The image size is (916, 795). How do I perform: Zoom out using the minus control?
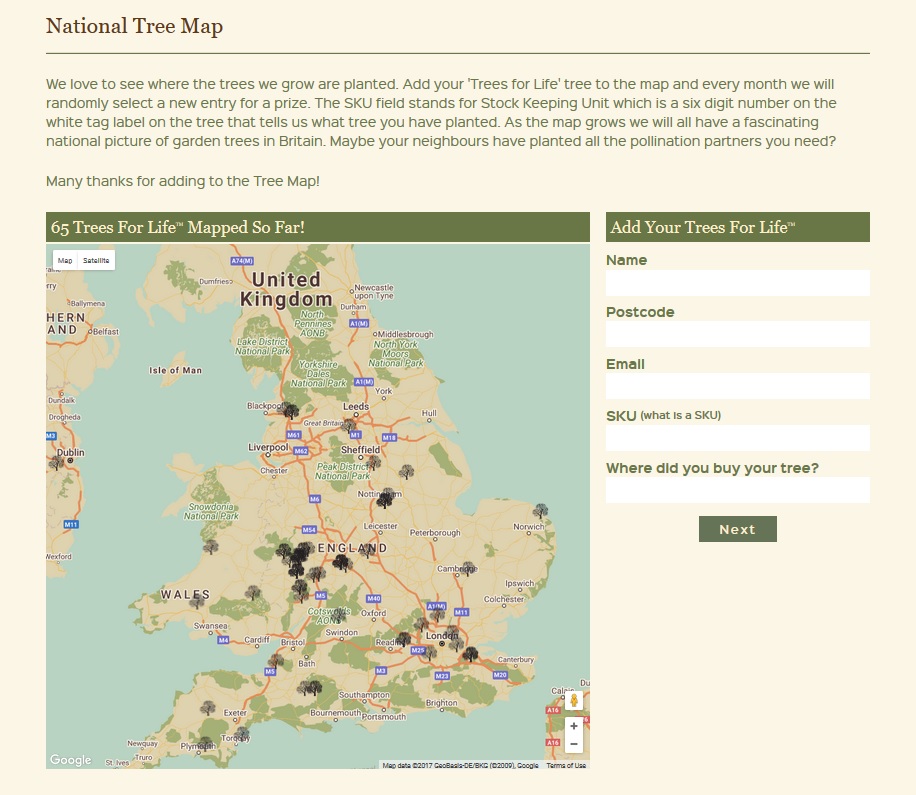coord(572,744)
